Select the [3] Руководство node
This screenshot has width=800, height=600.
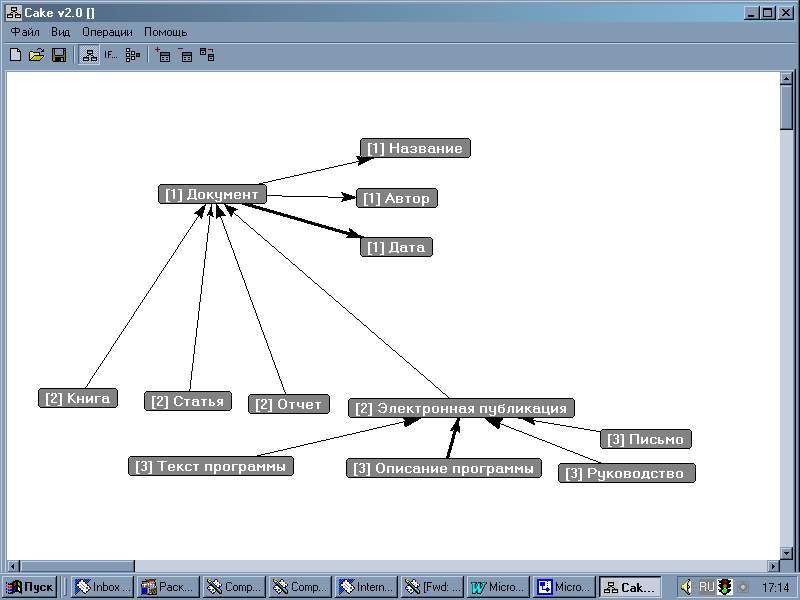coord(627,473)
